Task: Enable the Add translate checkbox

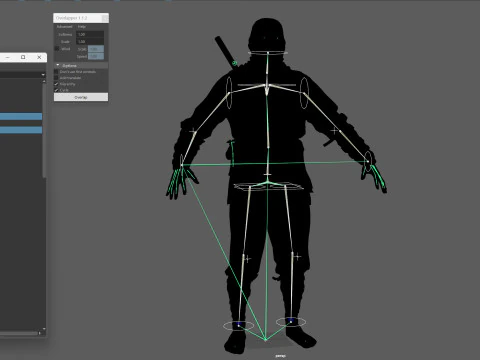Action: tap(56, 78)
